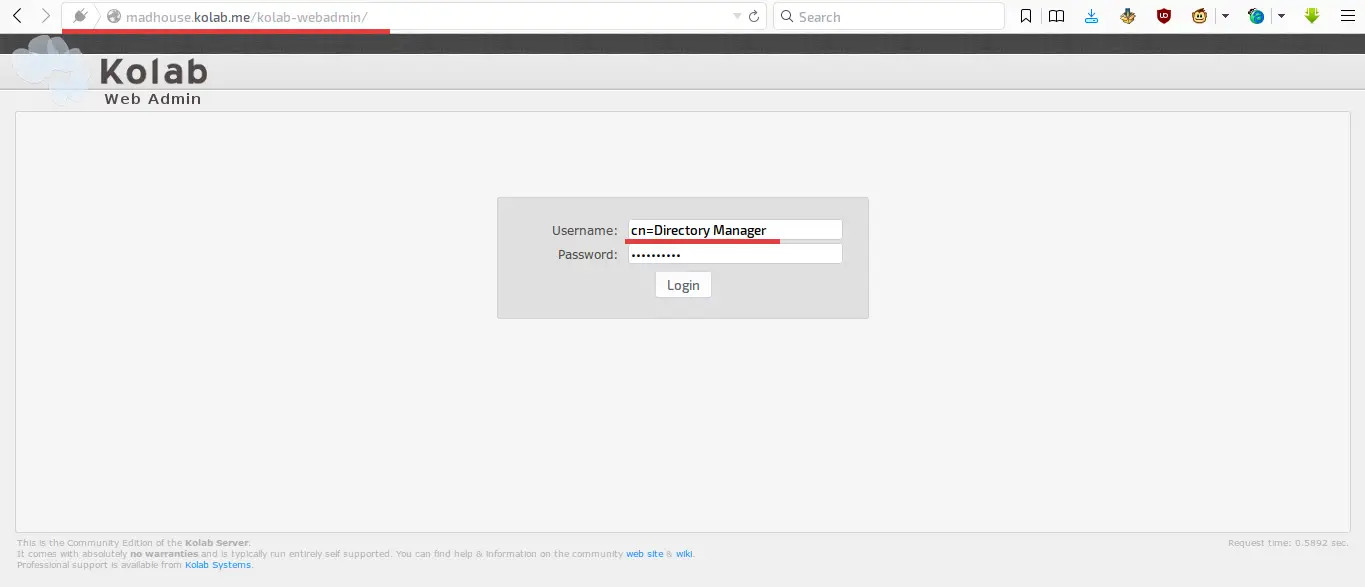Open the wiki link in the footer
Screen dimensions: 1365x587
pyautogui.click(x=684, y=553)
